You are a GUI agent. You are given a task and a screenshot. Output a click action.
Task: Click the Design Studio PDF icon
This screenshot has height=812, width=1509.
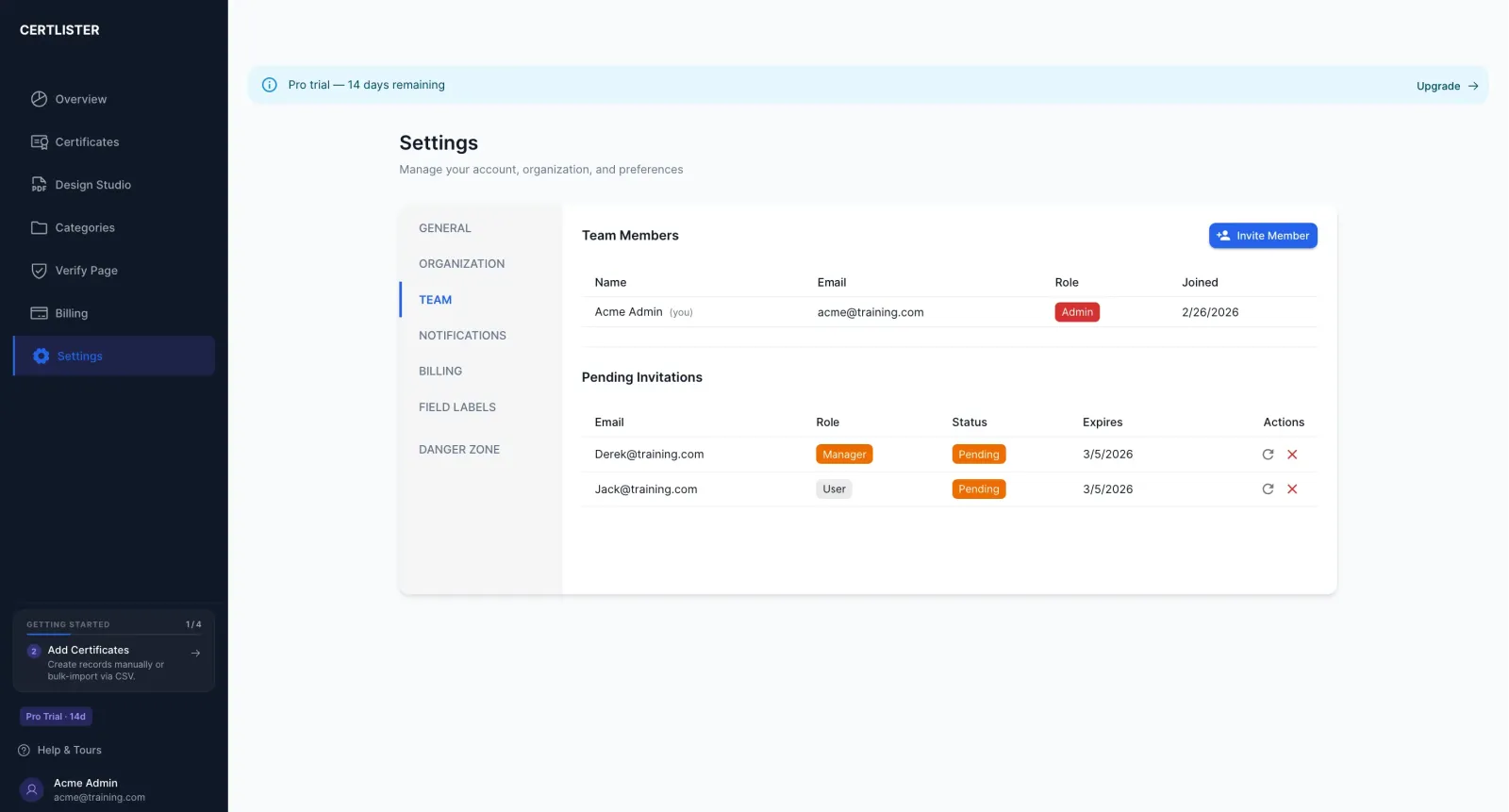(39, 185)
